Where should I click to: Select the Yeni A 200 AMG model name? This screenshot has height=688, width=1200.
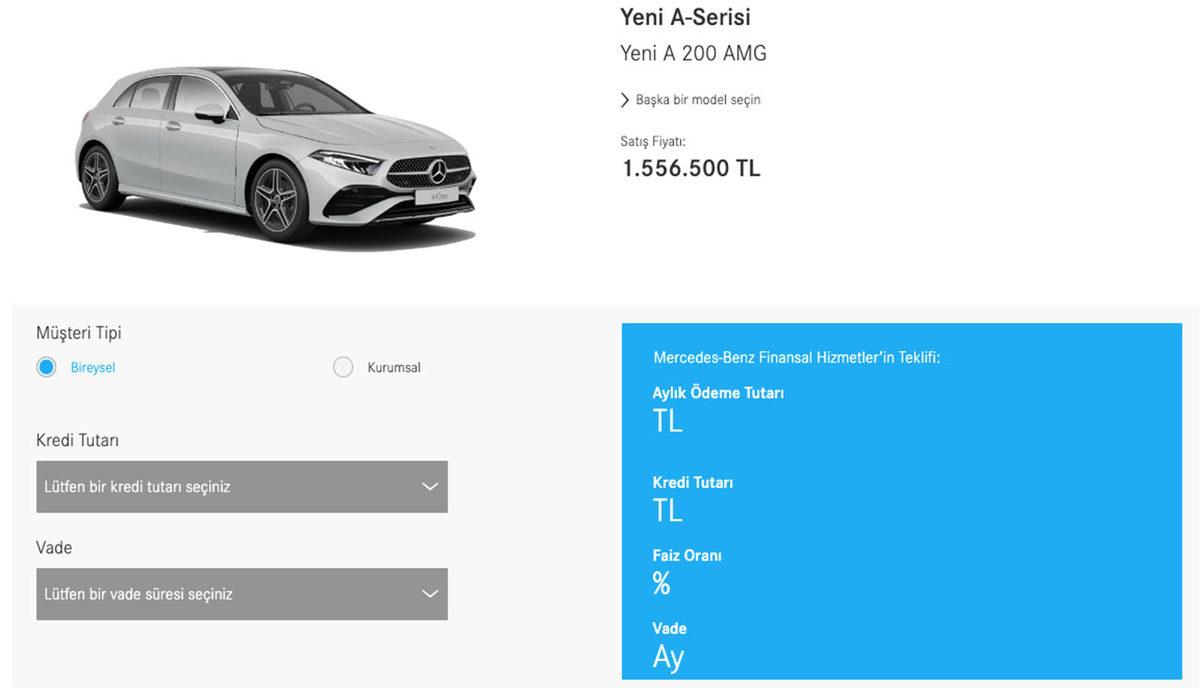(x=692, y=53)
